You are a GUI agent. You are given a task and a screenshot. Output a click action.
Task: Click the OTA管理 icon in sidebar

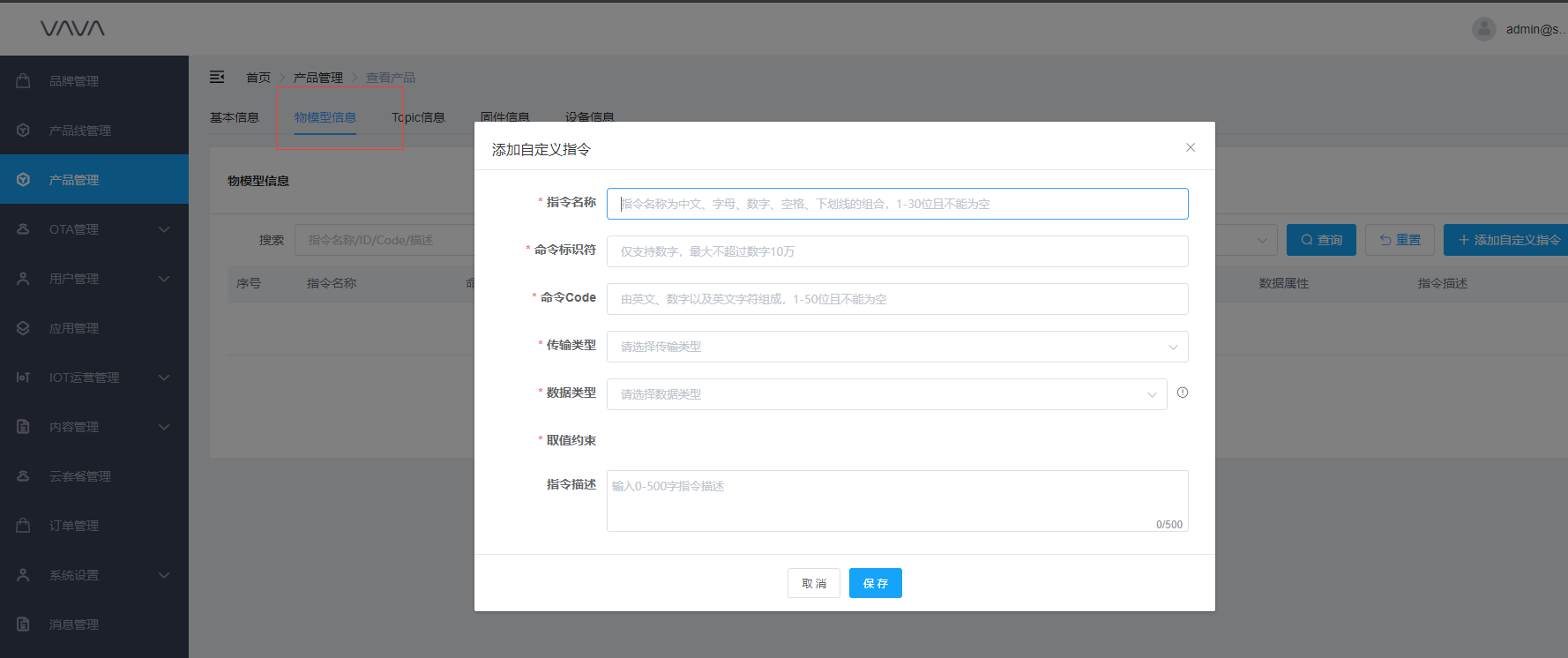coord(24,228)
